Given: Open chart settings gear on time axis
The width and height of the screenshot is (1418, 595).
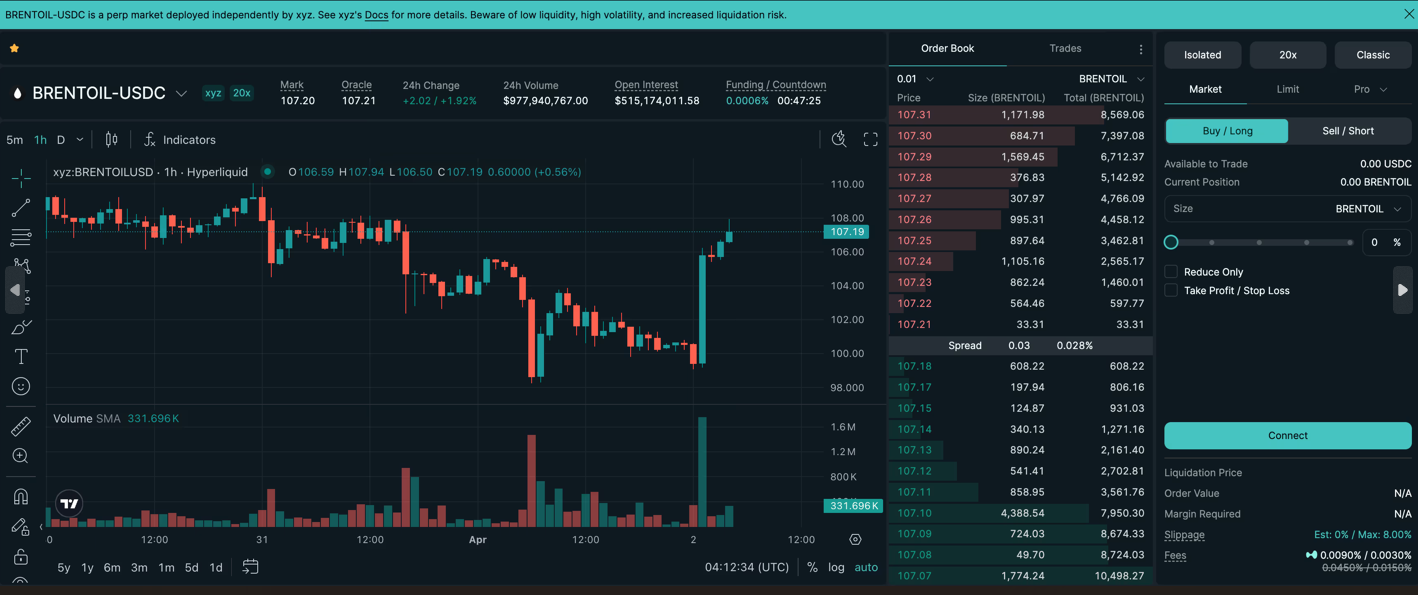Looking at the screenshot, I should pos(855,540).
